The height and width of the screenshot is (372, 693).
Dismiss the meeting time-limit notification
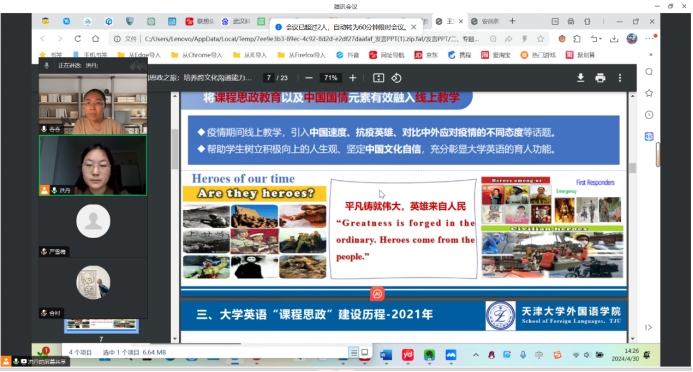tap(414, 27)
